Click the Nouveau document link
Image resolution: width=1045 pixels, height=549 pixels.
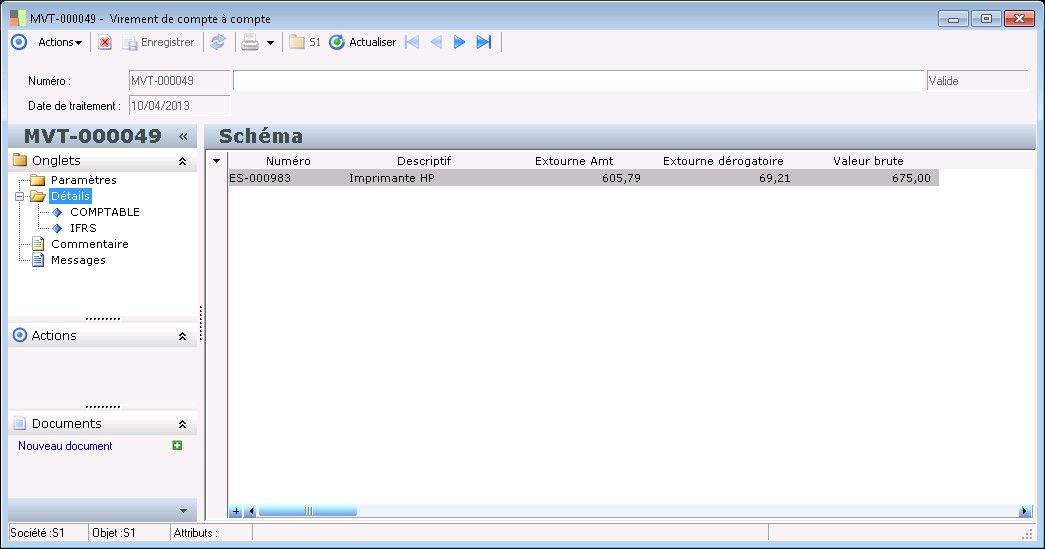(x=65, y=446)
